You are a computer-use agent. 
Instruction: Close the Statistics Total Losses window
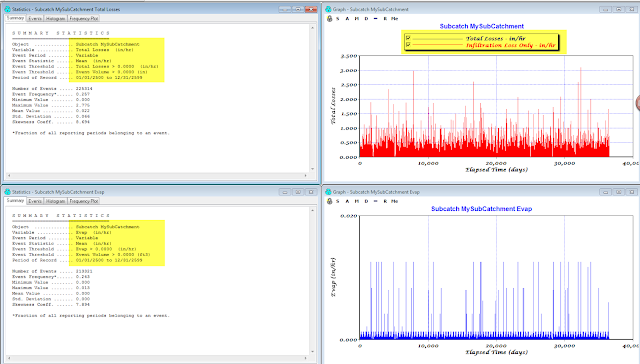coord(311,9)
